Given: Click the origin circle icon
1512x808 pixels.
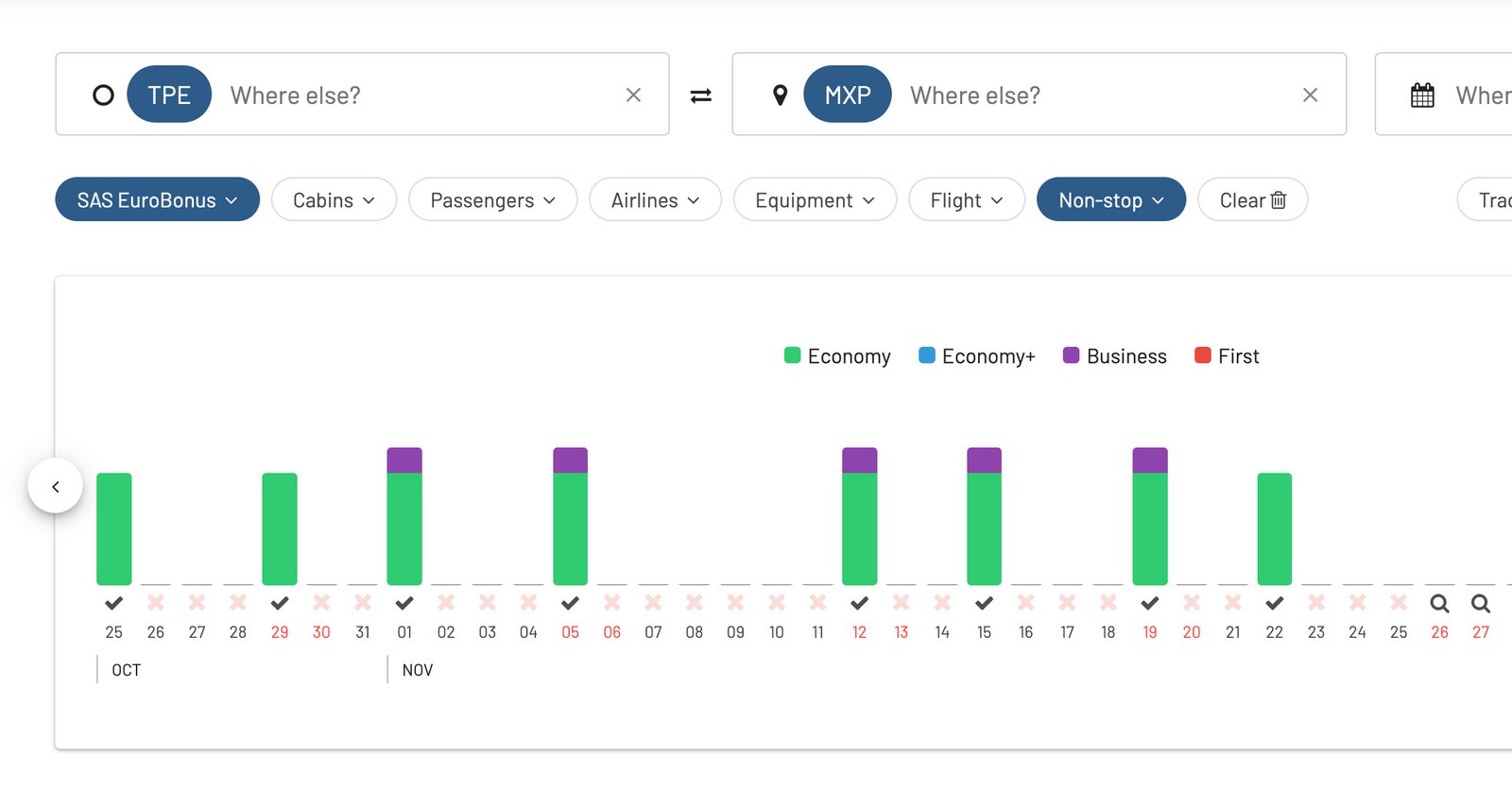Looking at the screenshot, I should click(103, 95).
